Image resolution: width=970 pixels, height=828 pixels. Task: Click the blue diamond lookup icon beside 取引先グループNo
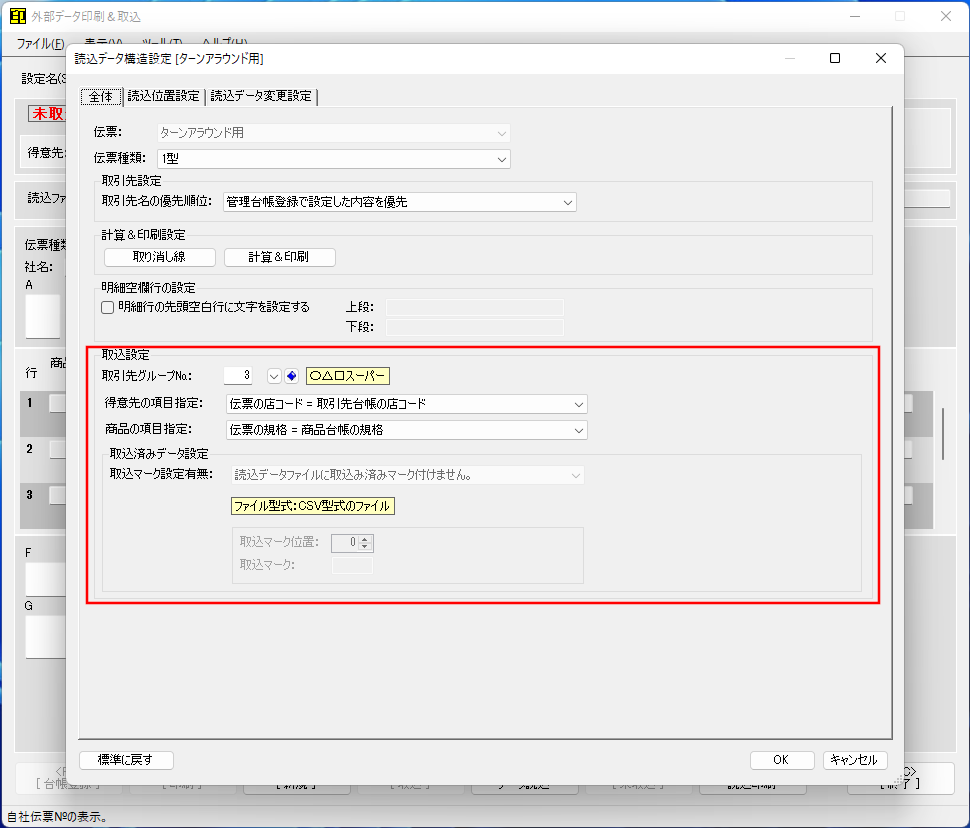291,376
